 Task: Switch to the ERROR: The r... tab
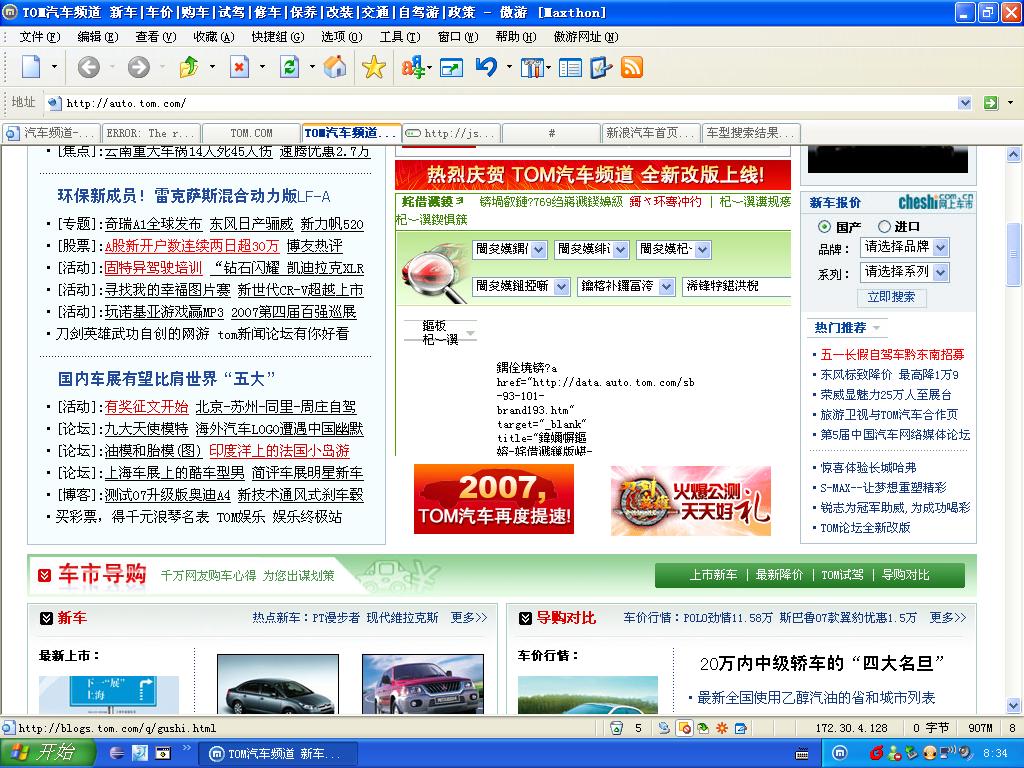[x=151, y=133]
